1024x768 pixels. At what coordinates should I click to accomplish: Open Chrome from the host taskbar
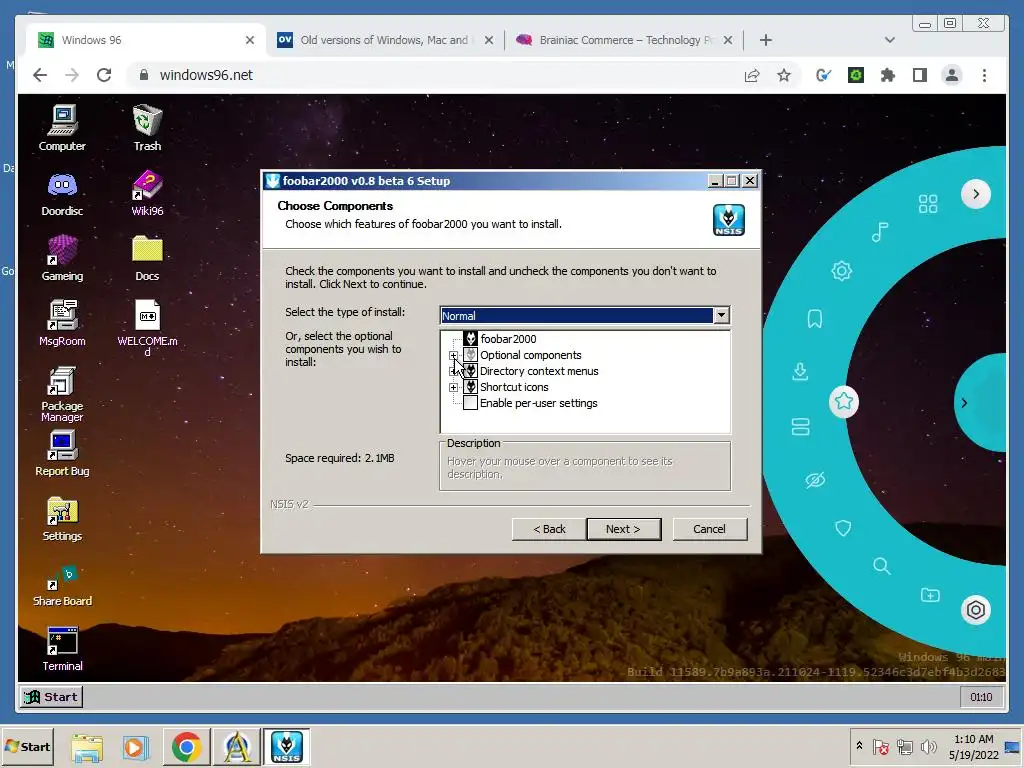tap(187, 746)
